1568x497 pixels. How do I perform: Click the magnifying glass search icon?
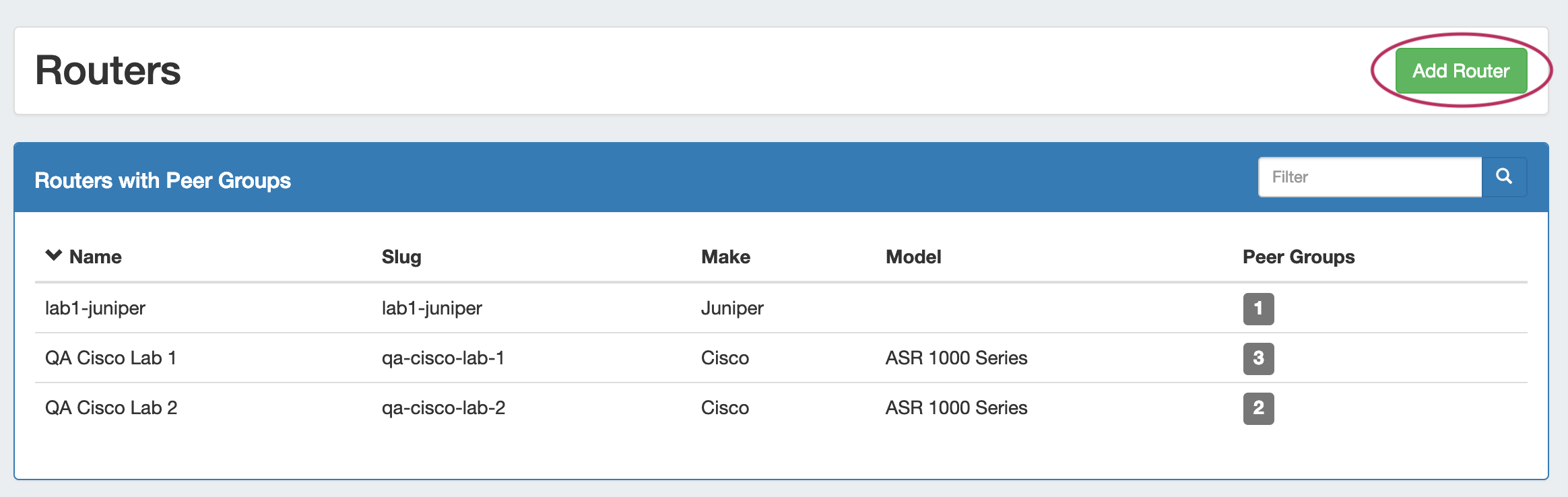point(1504,176)
